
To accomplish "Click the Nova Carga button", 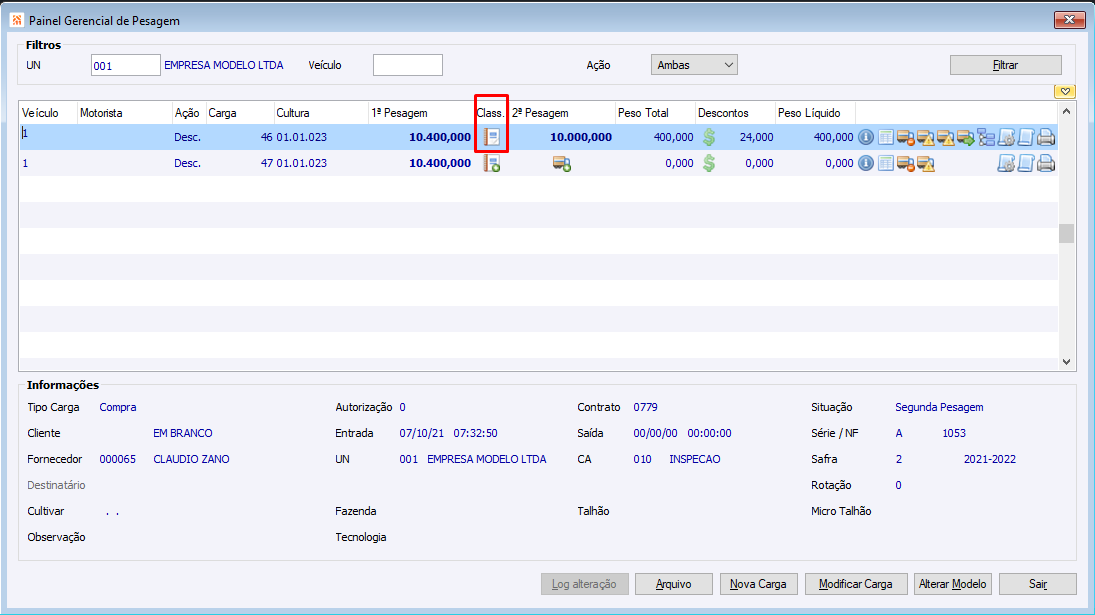I will 758,584.
